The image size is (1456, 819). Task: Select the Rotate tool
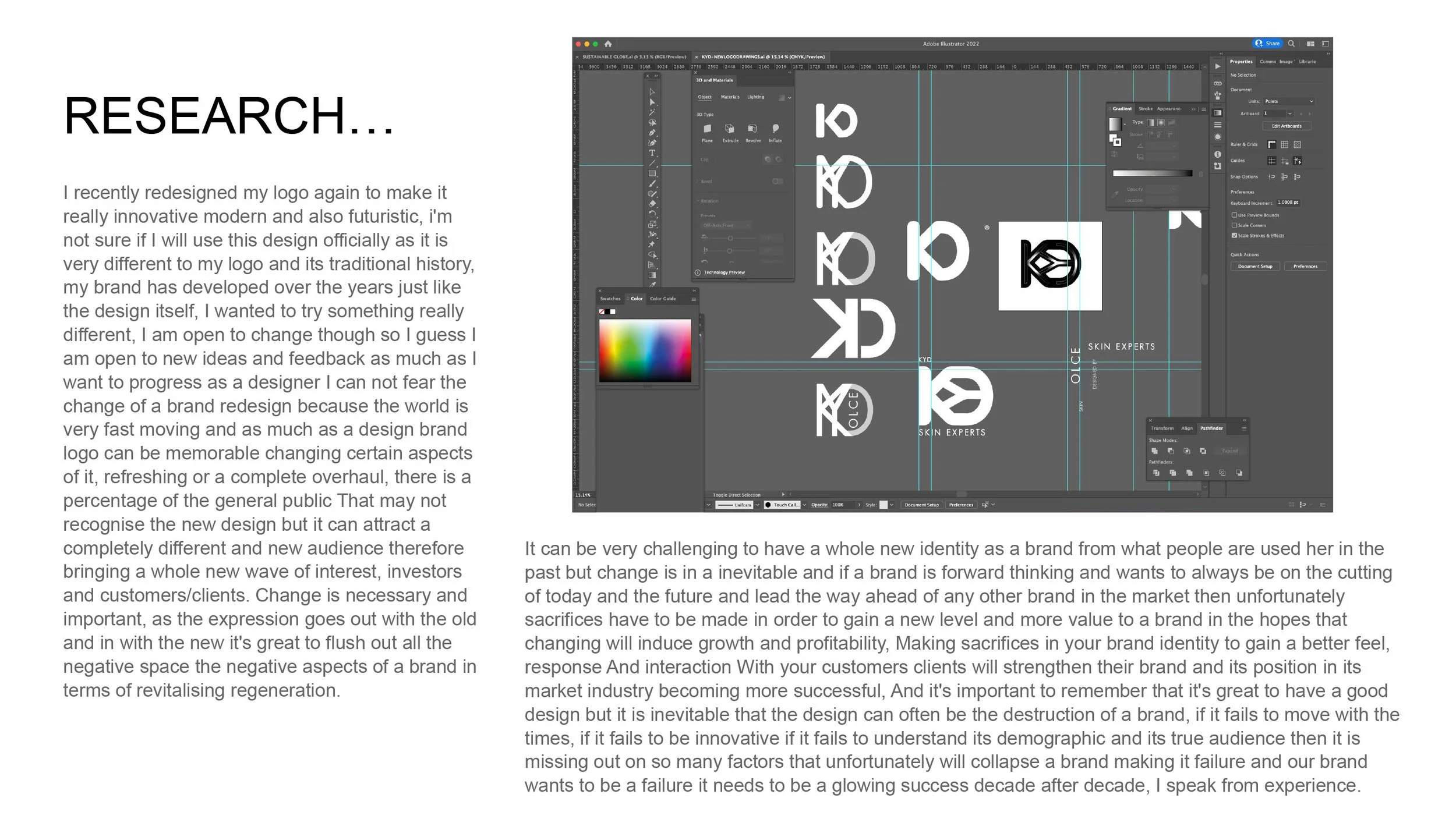(652, 214)
